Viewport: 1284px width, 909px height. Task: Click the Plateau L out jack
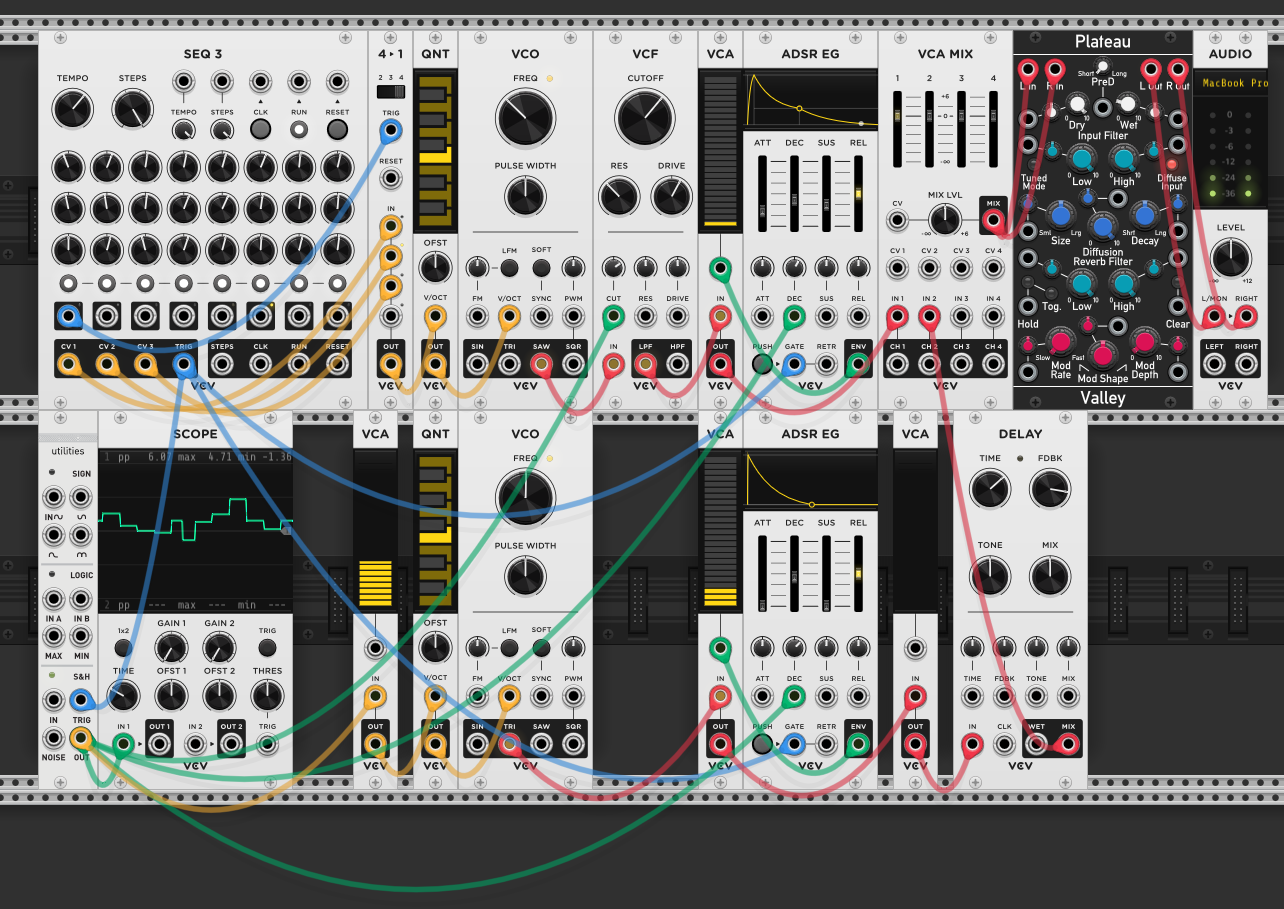point(1151,69)
